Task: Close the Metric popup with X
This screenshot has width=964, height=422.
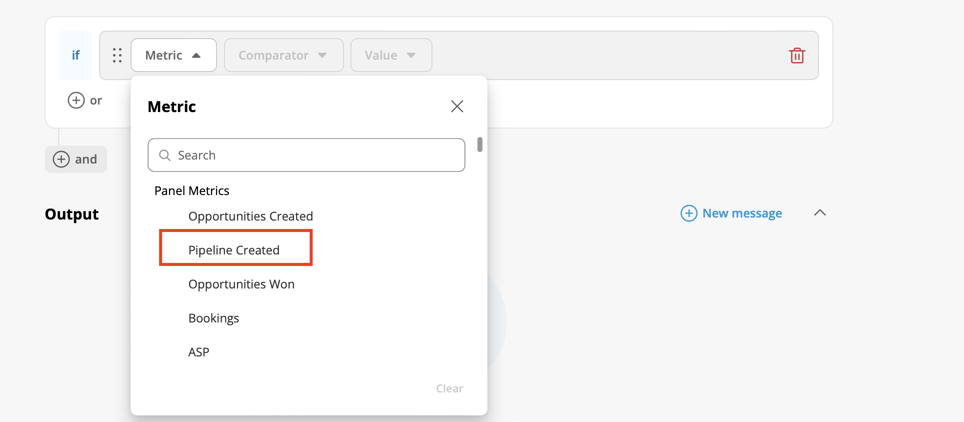Action: pyautogui.click(x=457, y=106)
